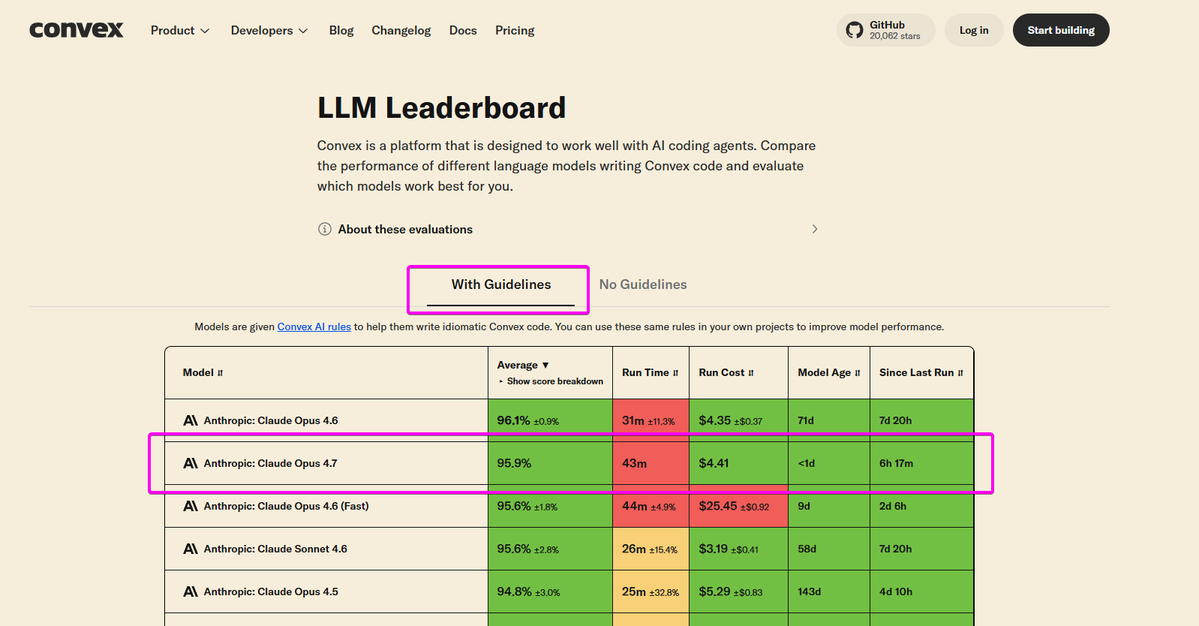This screenshot has height=626, width=1199.
Task: Click the 96.1% average score cell
Action: pos(551,420)
